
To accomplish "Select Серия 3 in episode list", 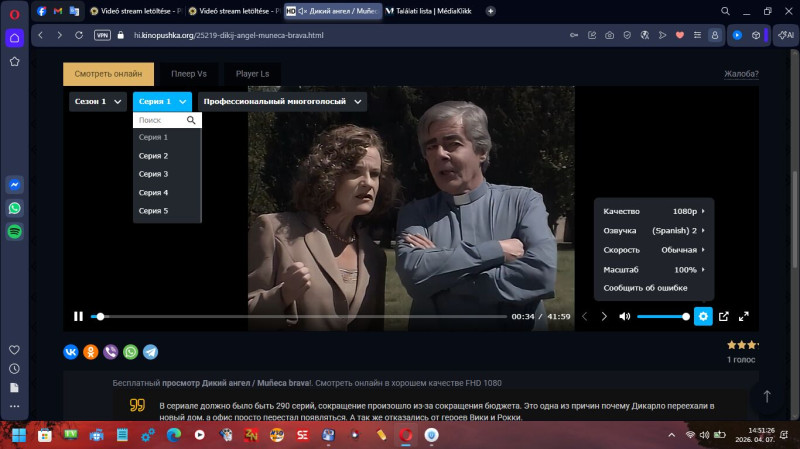I will pos(167,174).
